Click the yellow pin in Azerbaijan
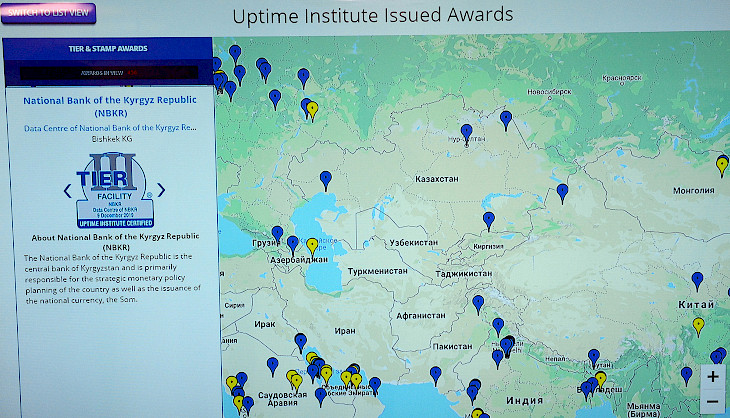 (x=312, y=246)
